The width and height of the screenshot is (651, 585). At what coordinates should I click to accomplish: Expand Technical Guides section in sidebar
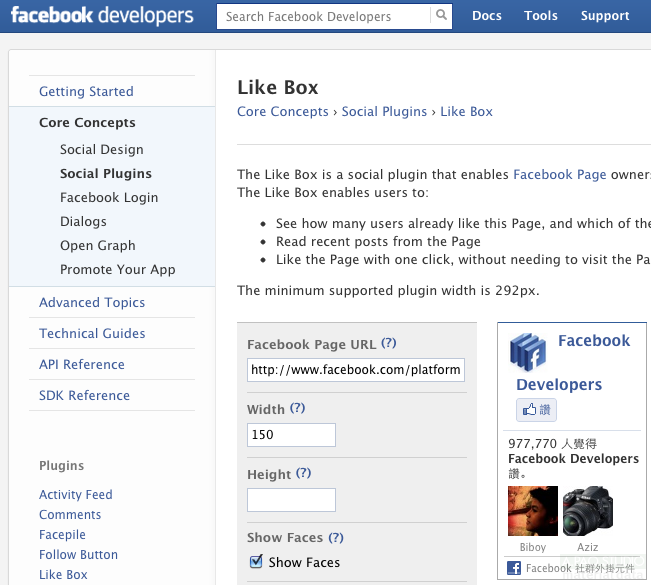[92, 333]
